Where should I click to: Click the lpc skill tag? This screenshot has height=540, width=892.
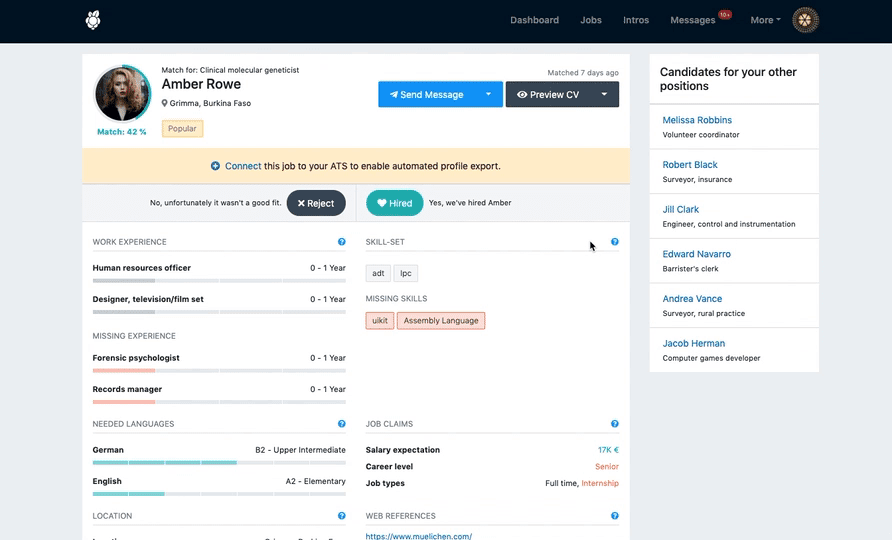pos(406,273)
